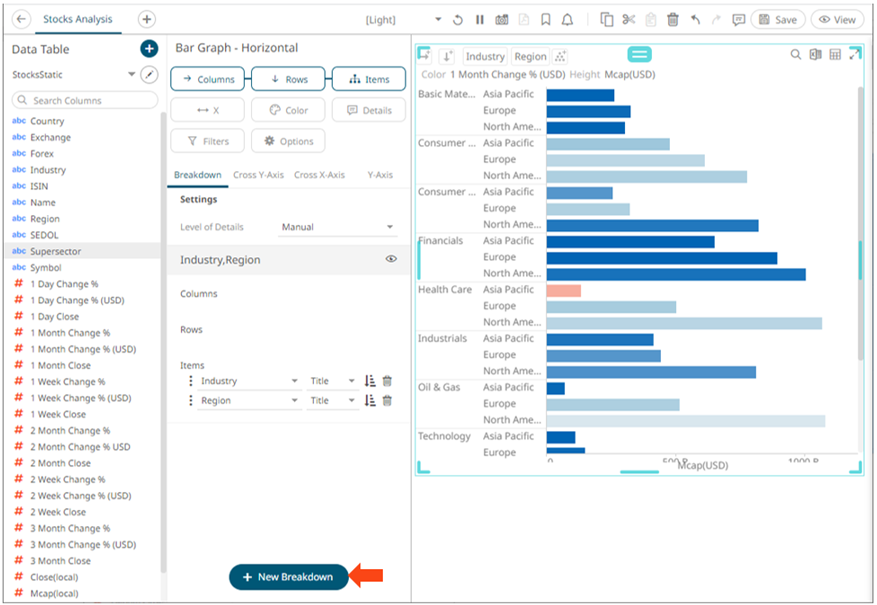Image resolution: width=877 pixels, height=605 pixels.
Task: Open the Level of Details Manual dropdown
Action: (x=336, y=227)
